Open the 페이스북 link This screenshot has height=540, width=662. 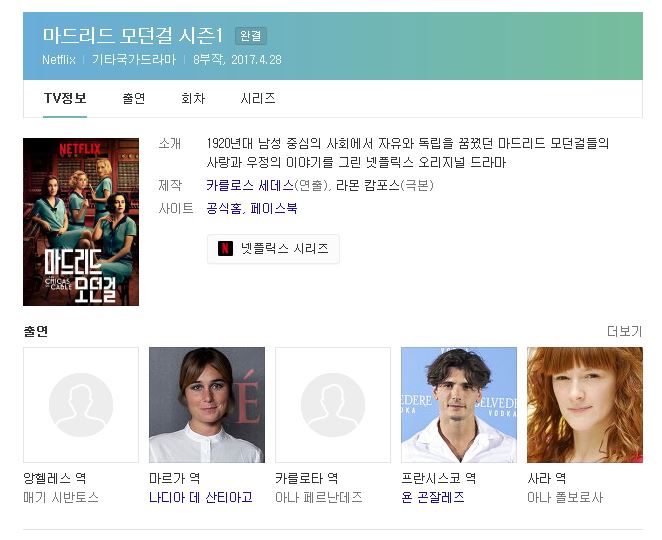click(274, 209)
